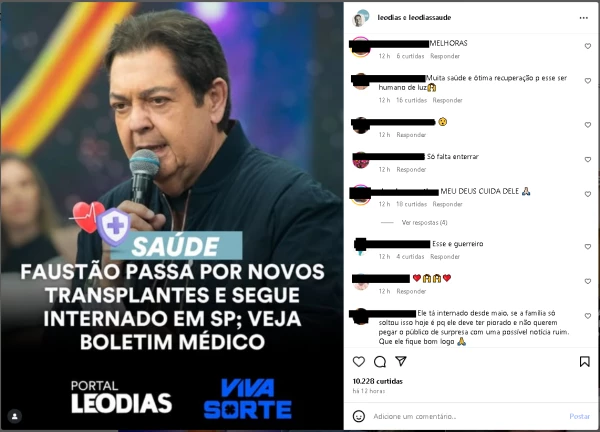The image size is (600, 432).
Task: Expand 'Ver respostas (4)' replies
Action: [x=424, y=222]
